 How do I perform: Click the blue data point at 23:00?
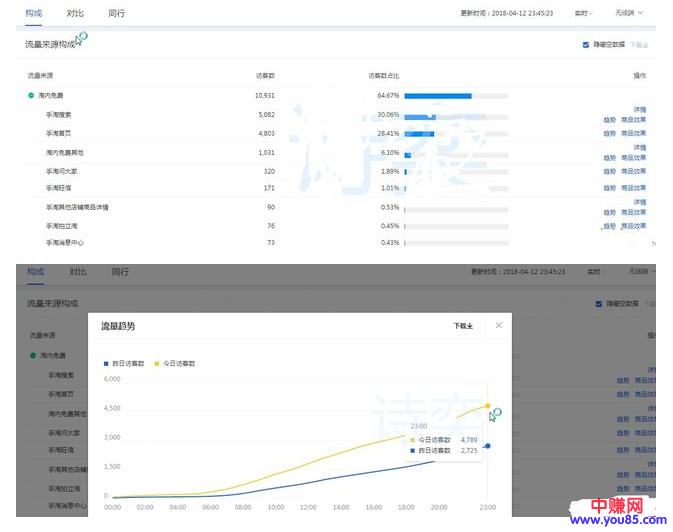tap(487, 445)
